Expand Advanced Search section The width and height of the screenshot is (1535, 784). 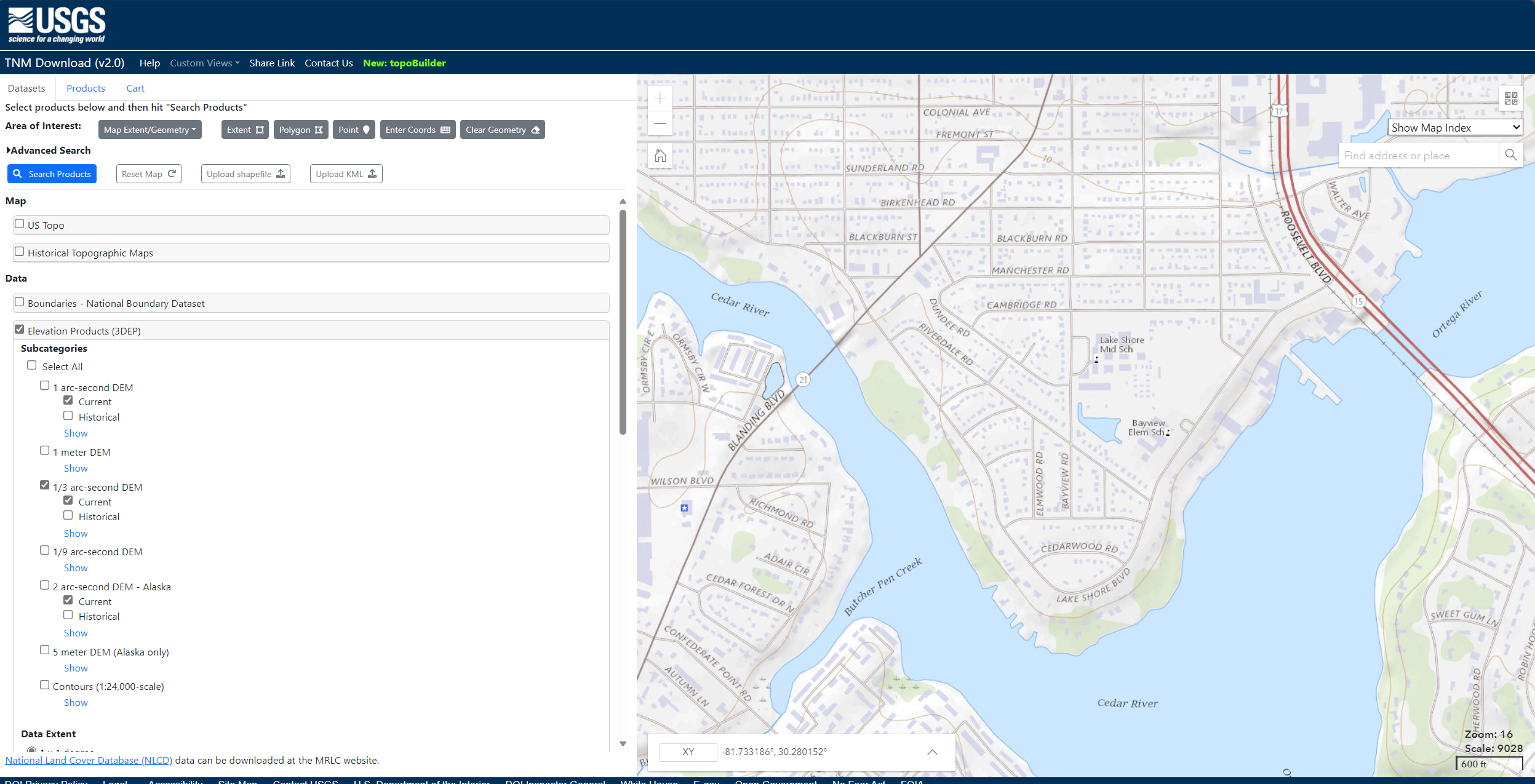pos(49,150)
